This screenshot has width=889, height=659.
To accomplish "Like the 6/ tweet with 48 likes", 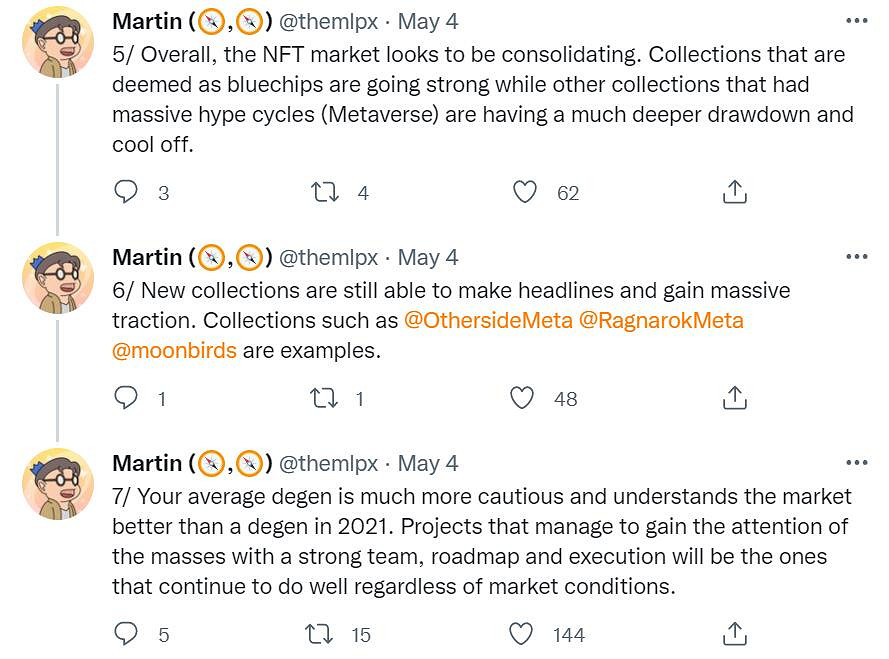I will [x=523, y=398].
